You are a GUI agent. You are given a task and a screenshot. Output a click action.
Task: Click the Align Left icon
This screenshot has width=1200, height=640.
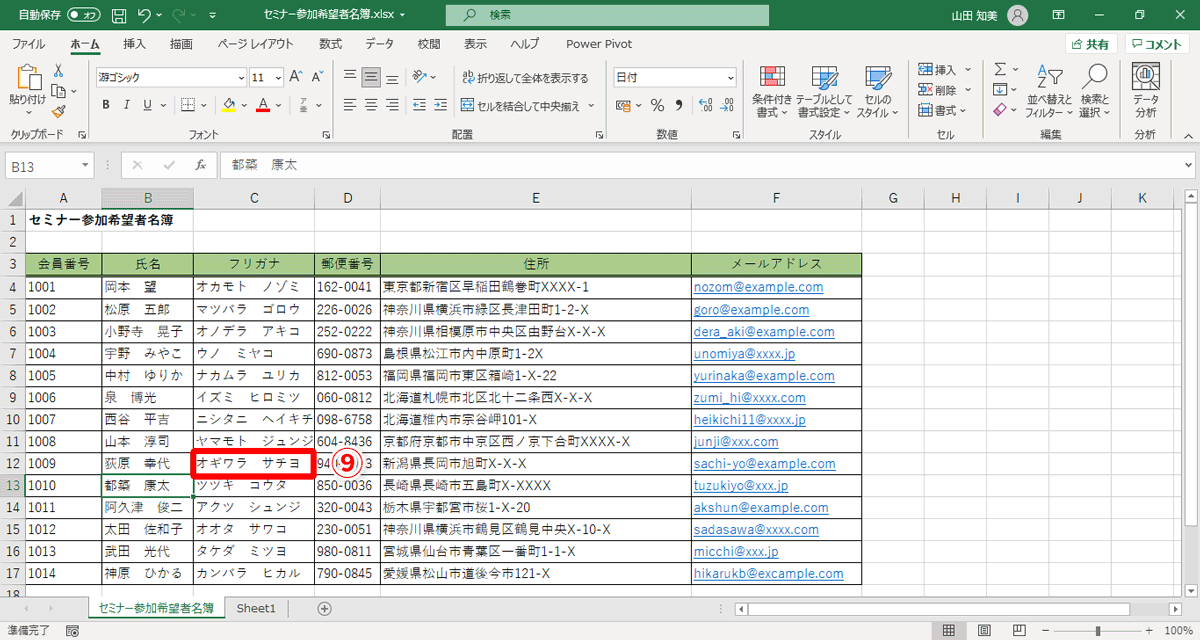pos(350,105)
